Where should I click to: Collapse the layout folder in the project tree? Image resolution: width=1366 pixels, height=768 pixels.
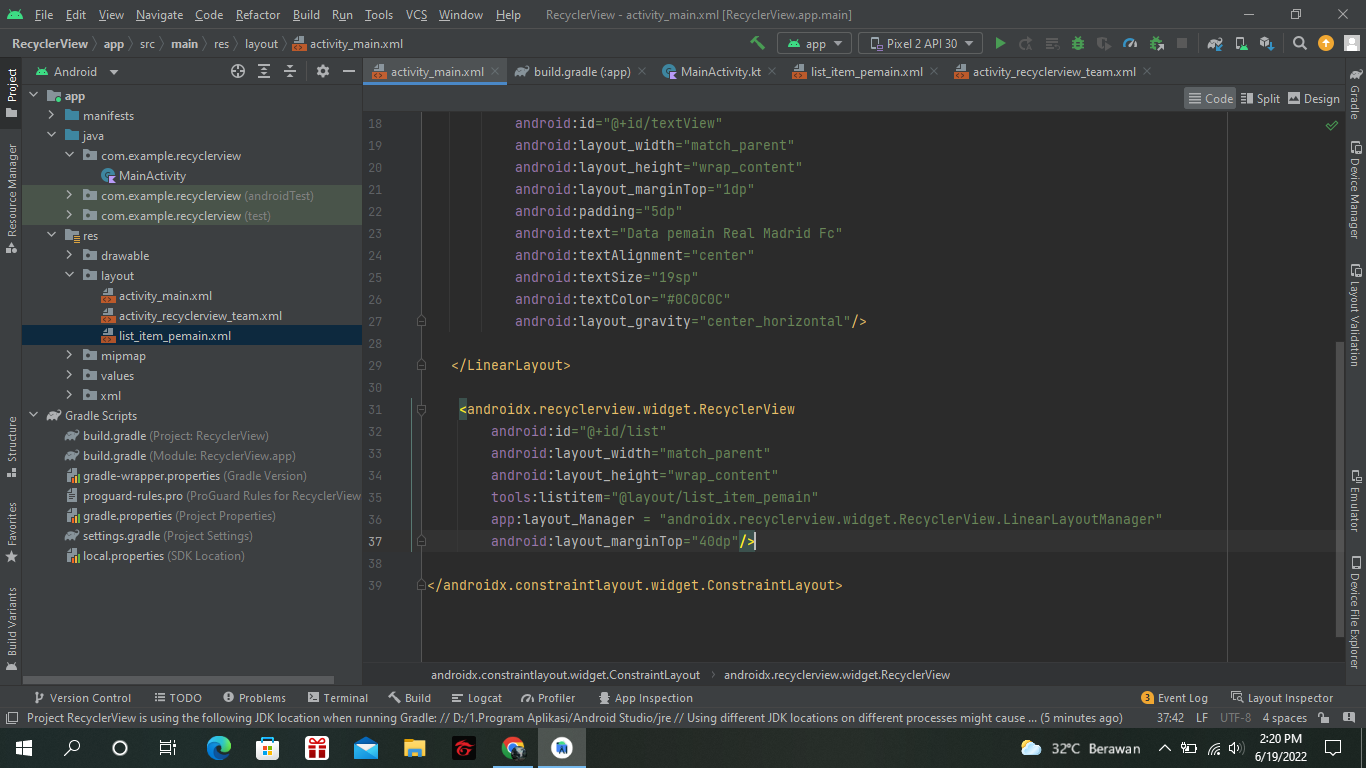tap(69, 275)
